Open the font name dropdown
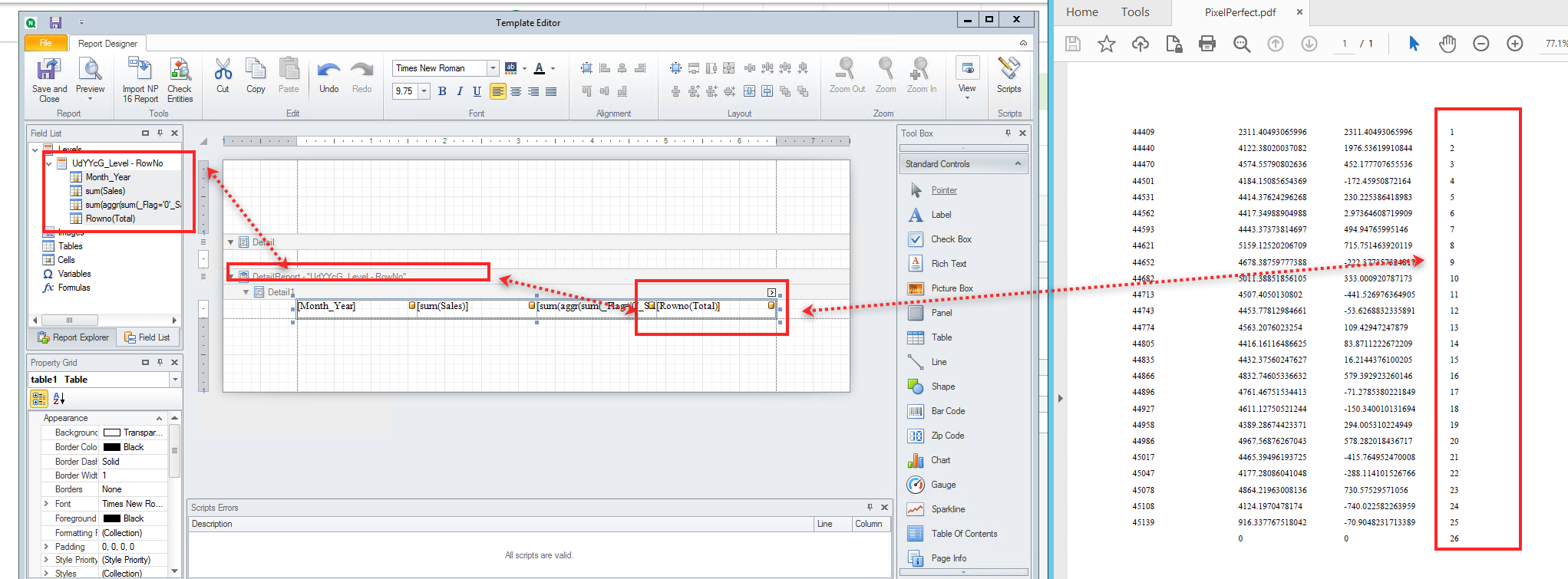Image resolution: width=1568 pixels, height=579 pixels. point(494,68)
